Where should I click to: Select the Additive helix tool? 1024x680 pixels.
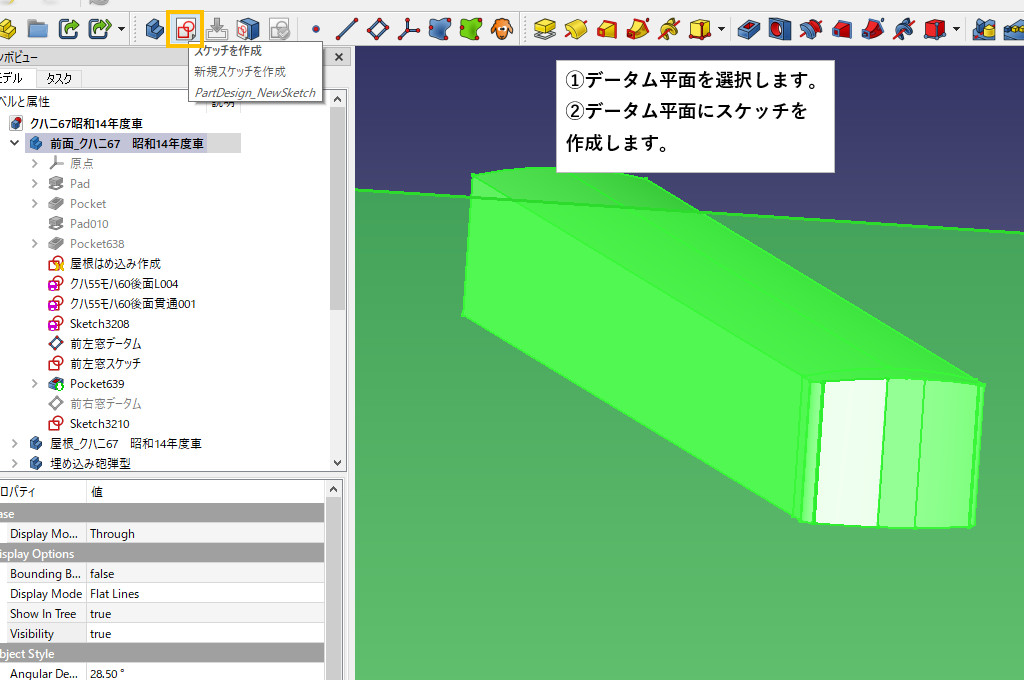(x=669, y=29)
